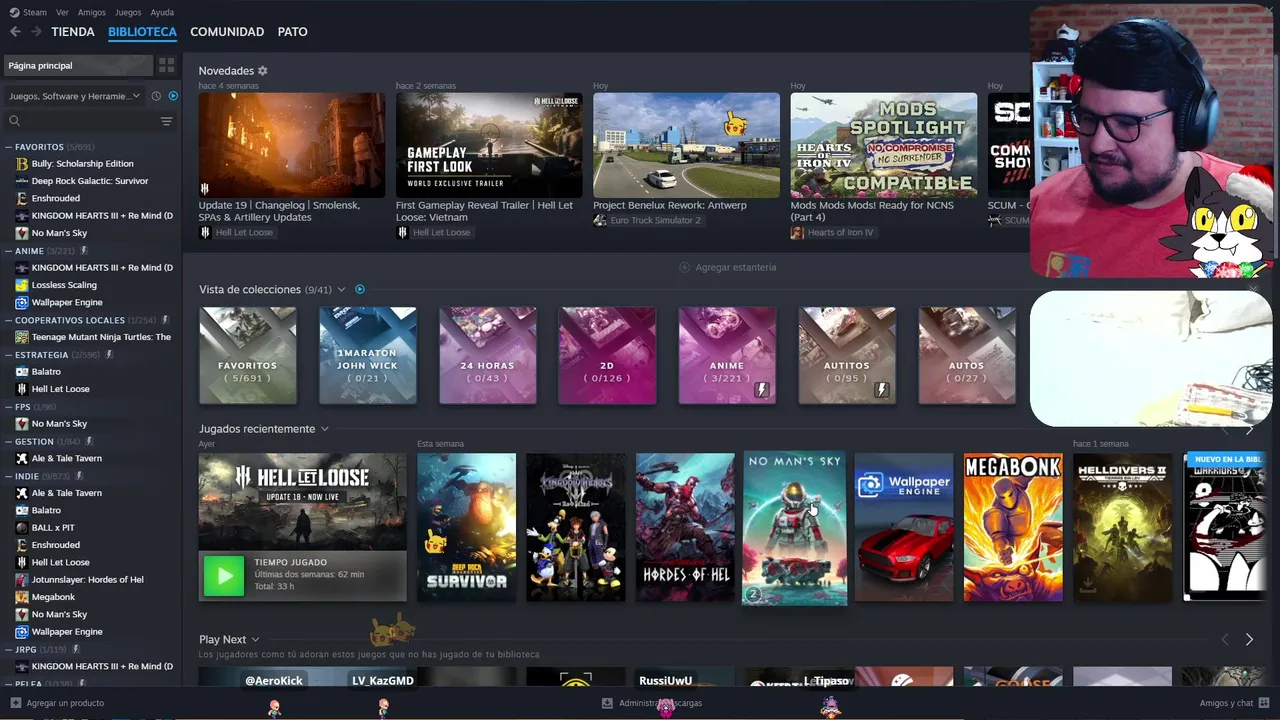Click the Steam logo in menu bar
1280x720 pixels.
tap(14, 12)
